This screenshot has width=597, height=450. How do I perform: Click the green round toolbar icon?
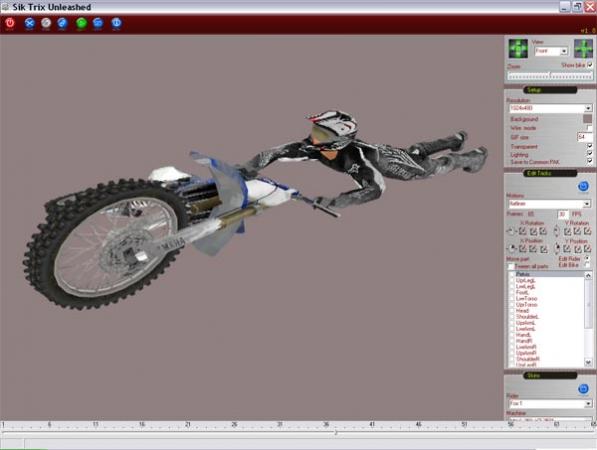point(81,24)
